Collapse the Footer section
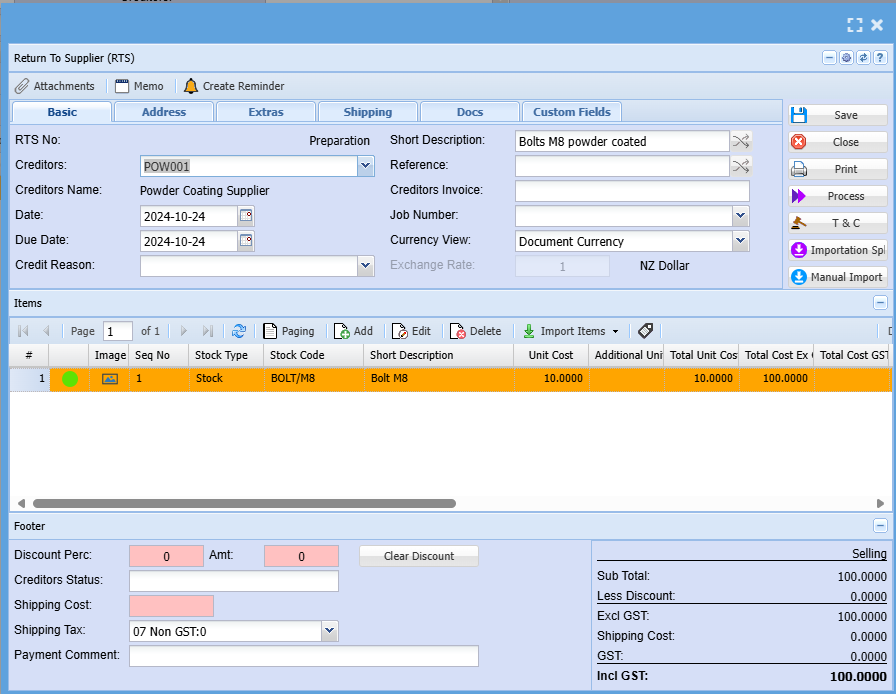The image size is (896, 694). click(x=880, y=526)
